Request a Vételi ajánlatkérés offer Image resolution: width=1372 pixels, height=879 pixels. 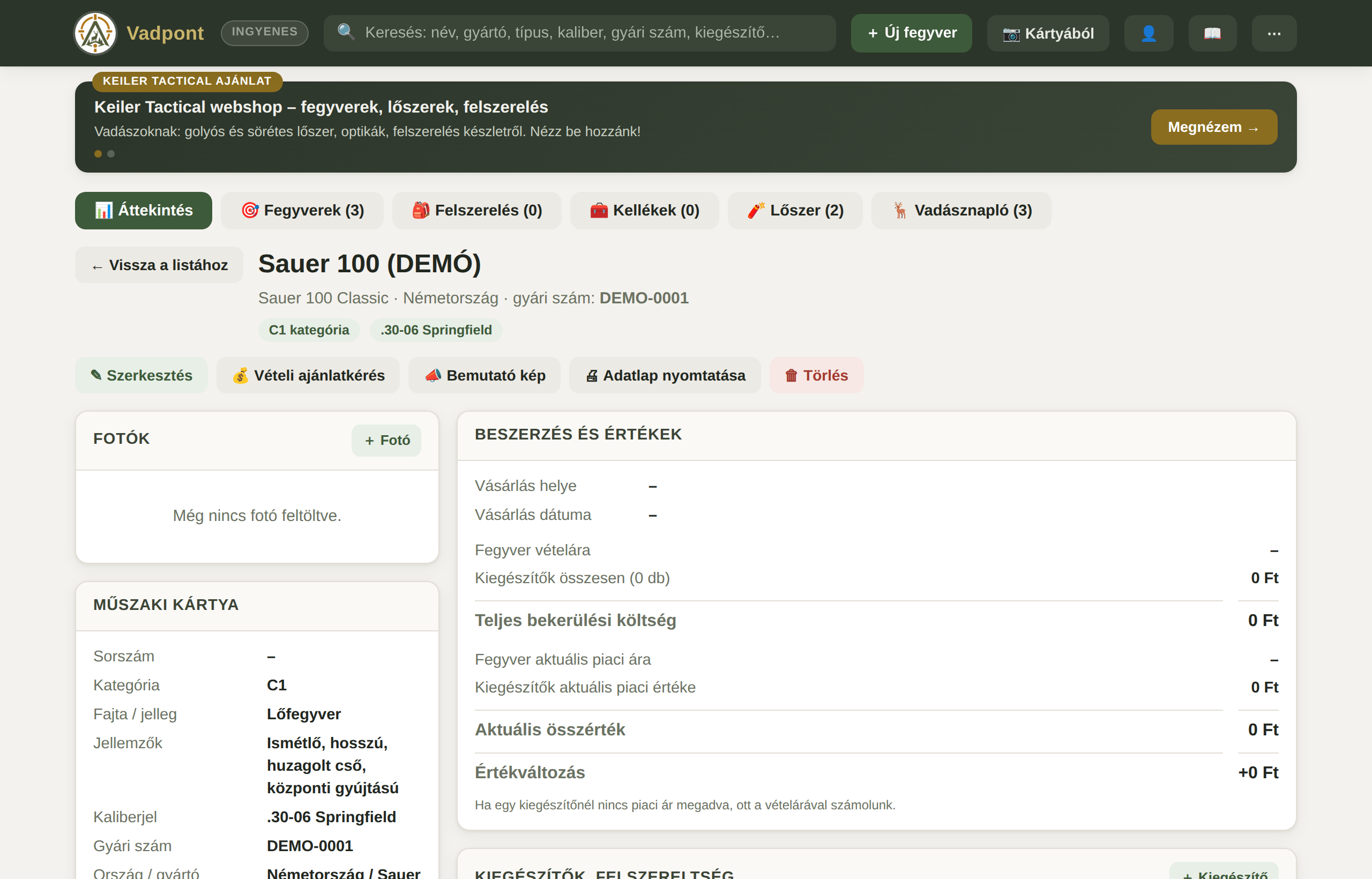[308, 375]
